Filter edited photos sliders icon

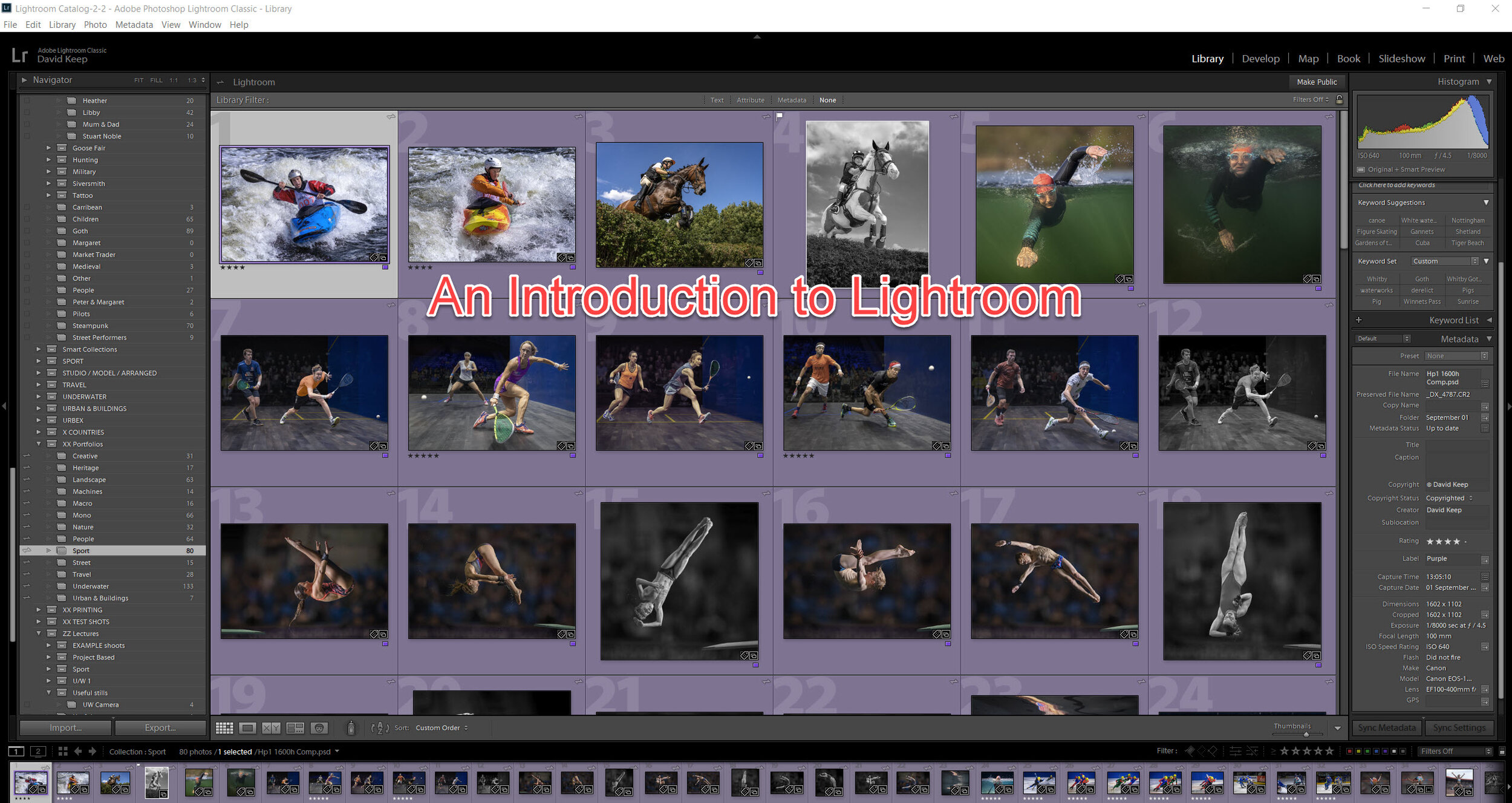(x=1235, y=751)
